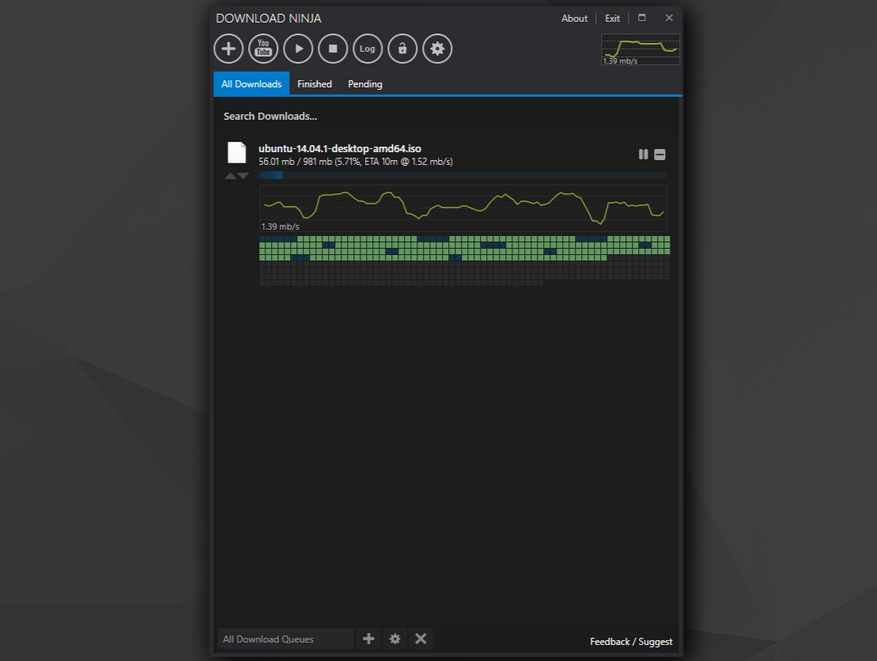Open the All Download Queues dropdown
This screenshot has width=877, height=661.
(x=285, y=639)
